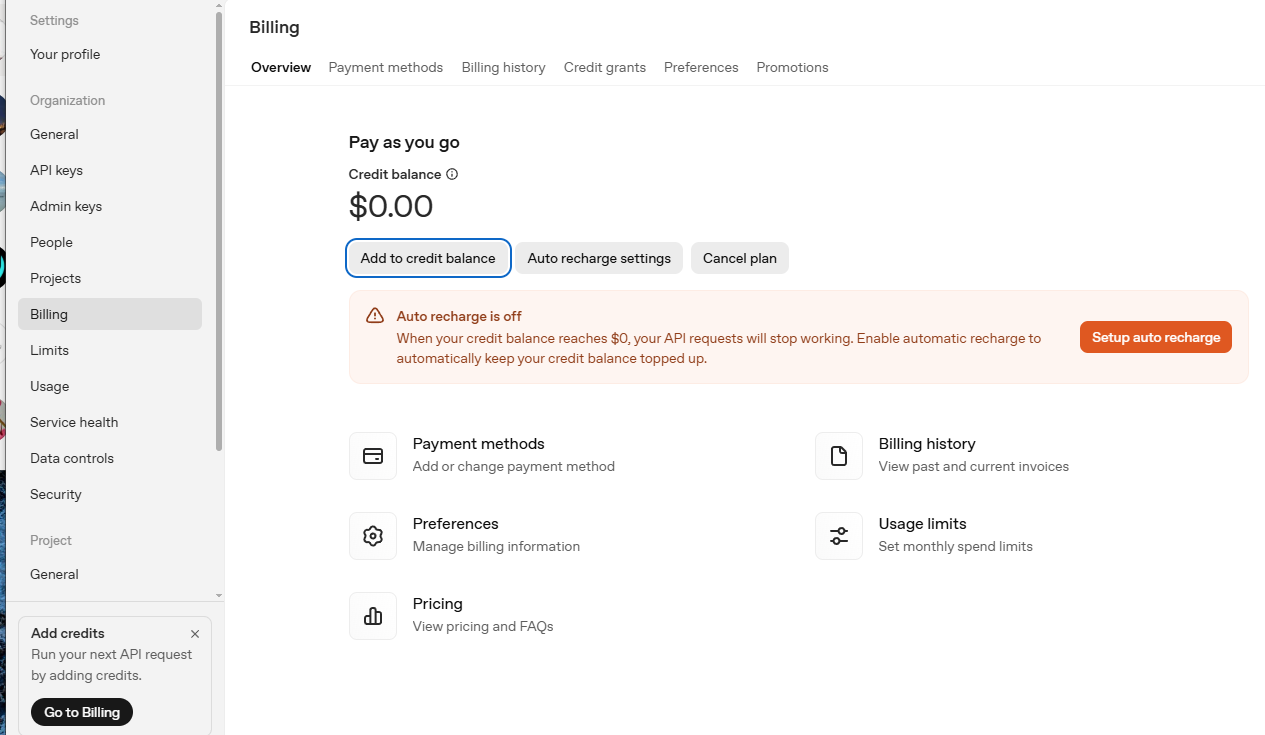This screenshot has height=735, width=1265.
Task: Open the Credit grants tab
Action: point(605,67)
